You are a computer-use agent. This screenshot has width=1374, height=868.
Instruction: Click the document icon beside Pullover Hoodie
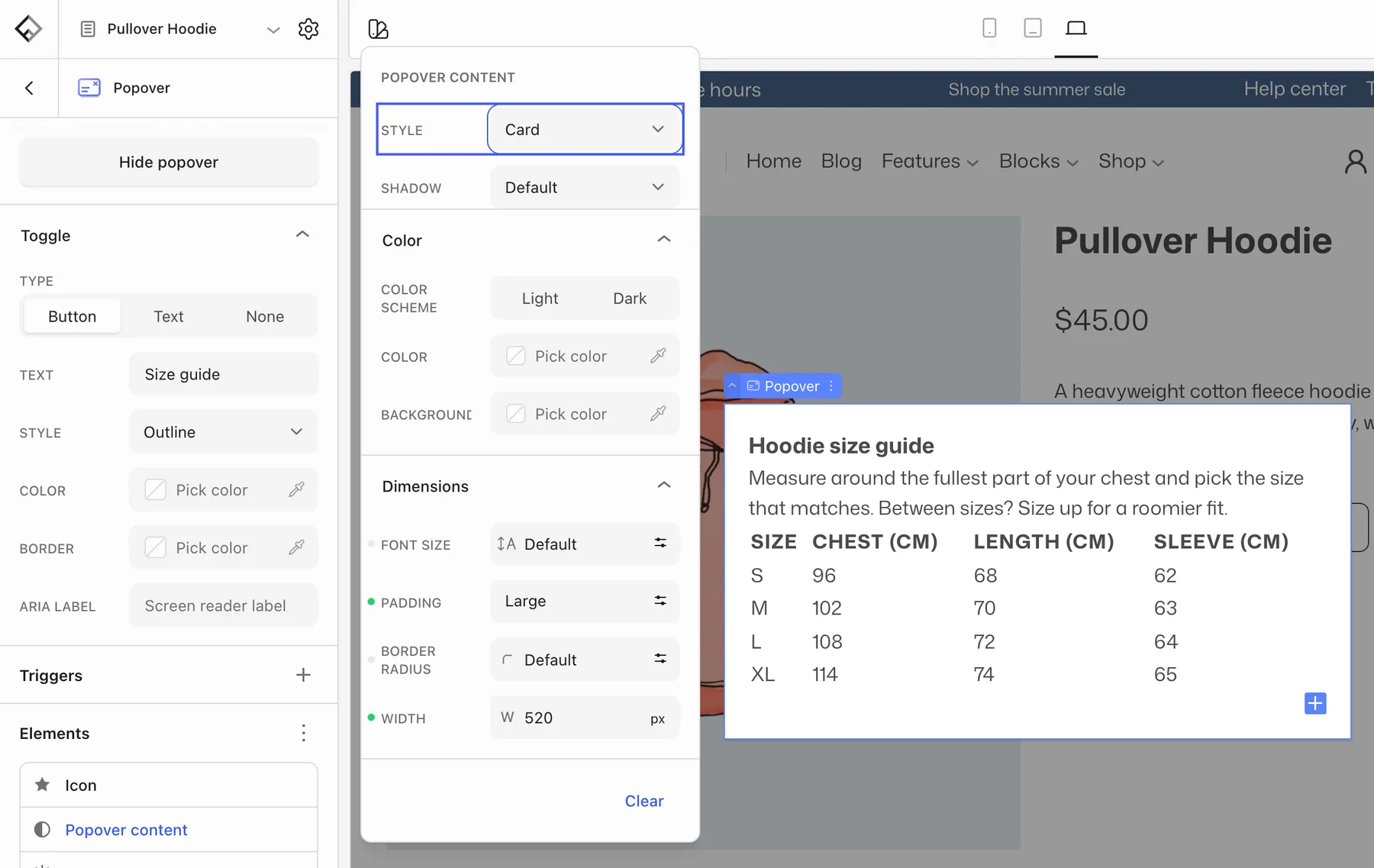coord(88,29)
